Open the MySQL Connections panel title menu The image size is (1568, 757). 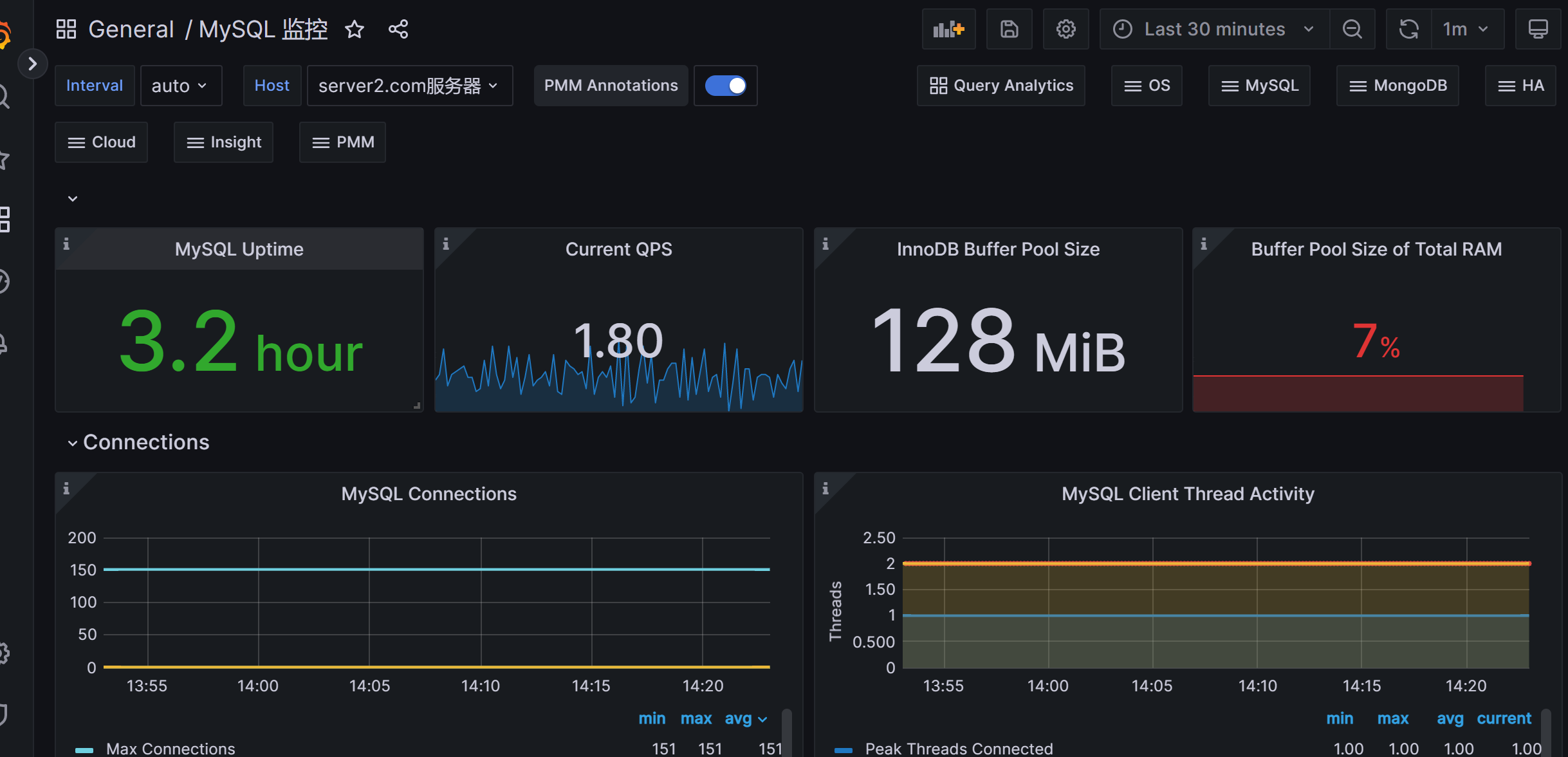click(x=429, y=494)
